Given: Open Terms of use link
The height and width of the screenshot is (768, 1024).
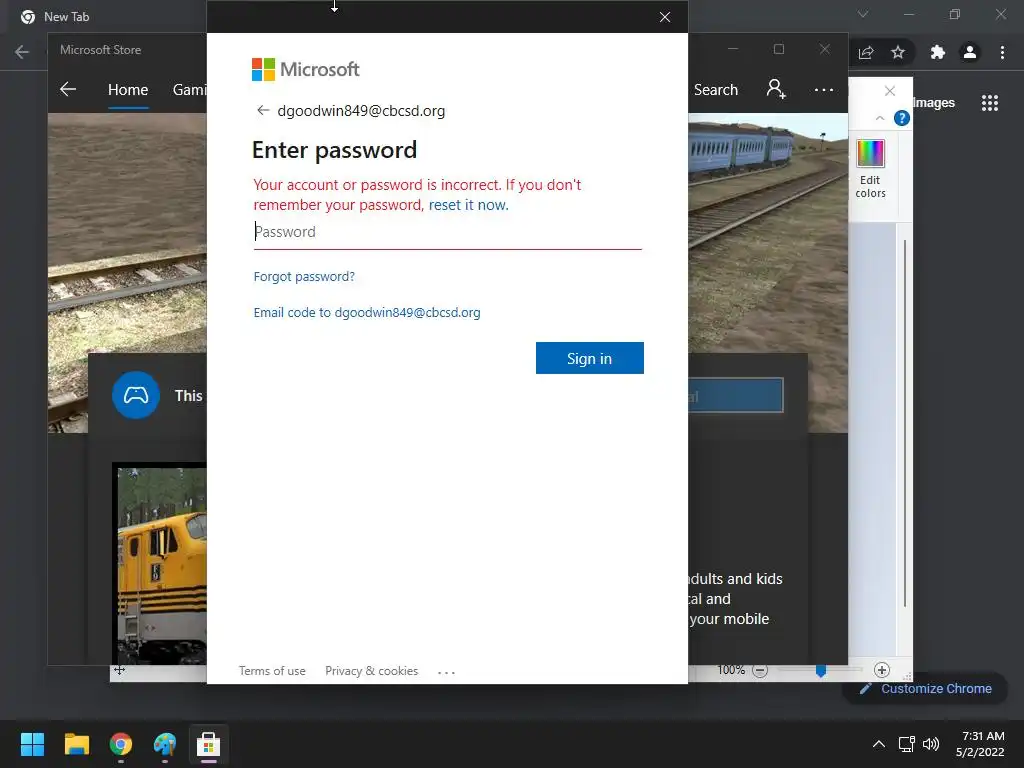Looking at the screenshot, I should (x=272, y=671).
